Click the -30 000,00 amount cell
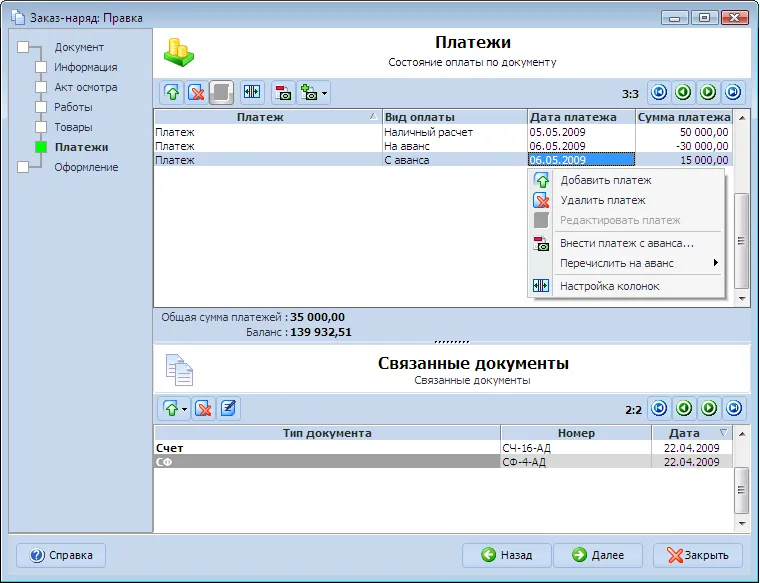 coord(684,146)
